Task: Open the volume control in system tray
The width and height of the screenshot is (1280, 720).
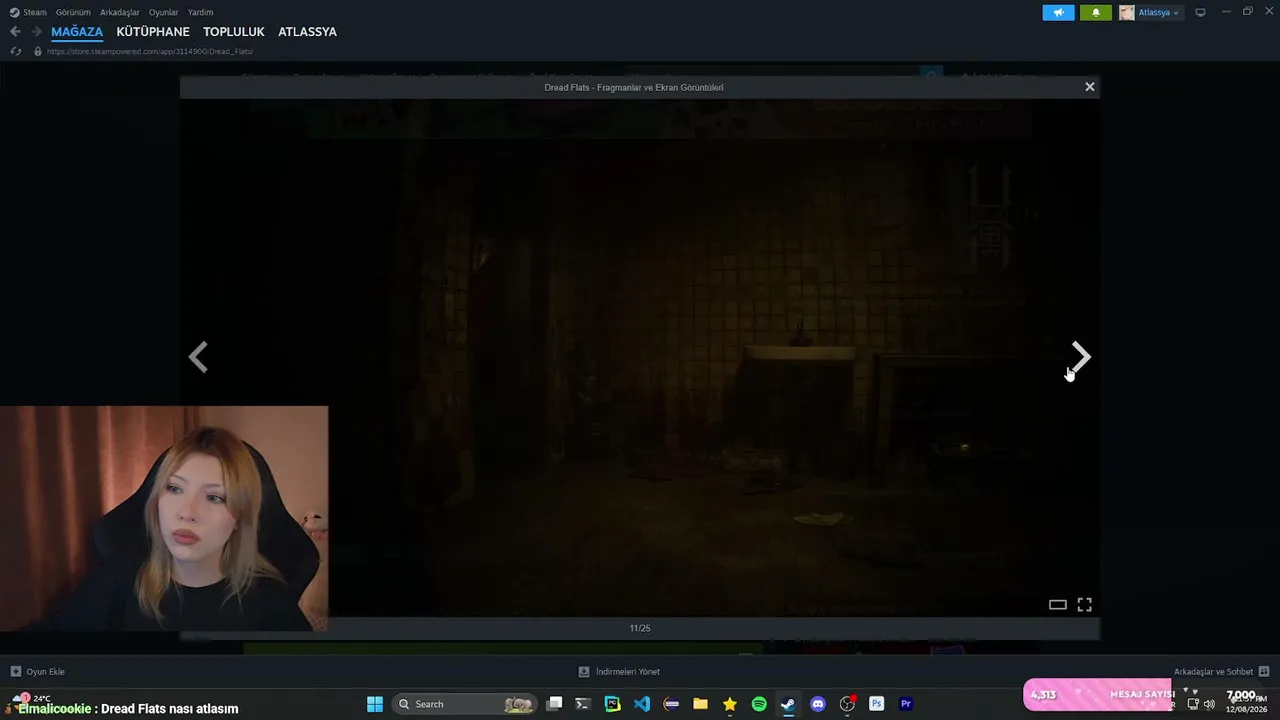Action: coord(1209,704)
